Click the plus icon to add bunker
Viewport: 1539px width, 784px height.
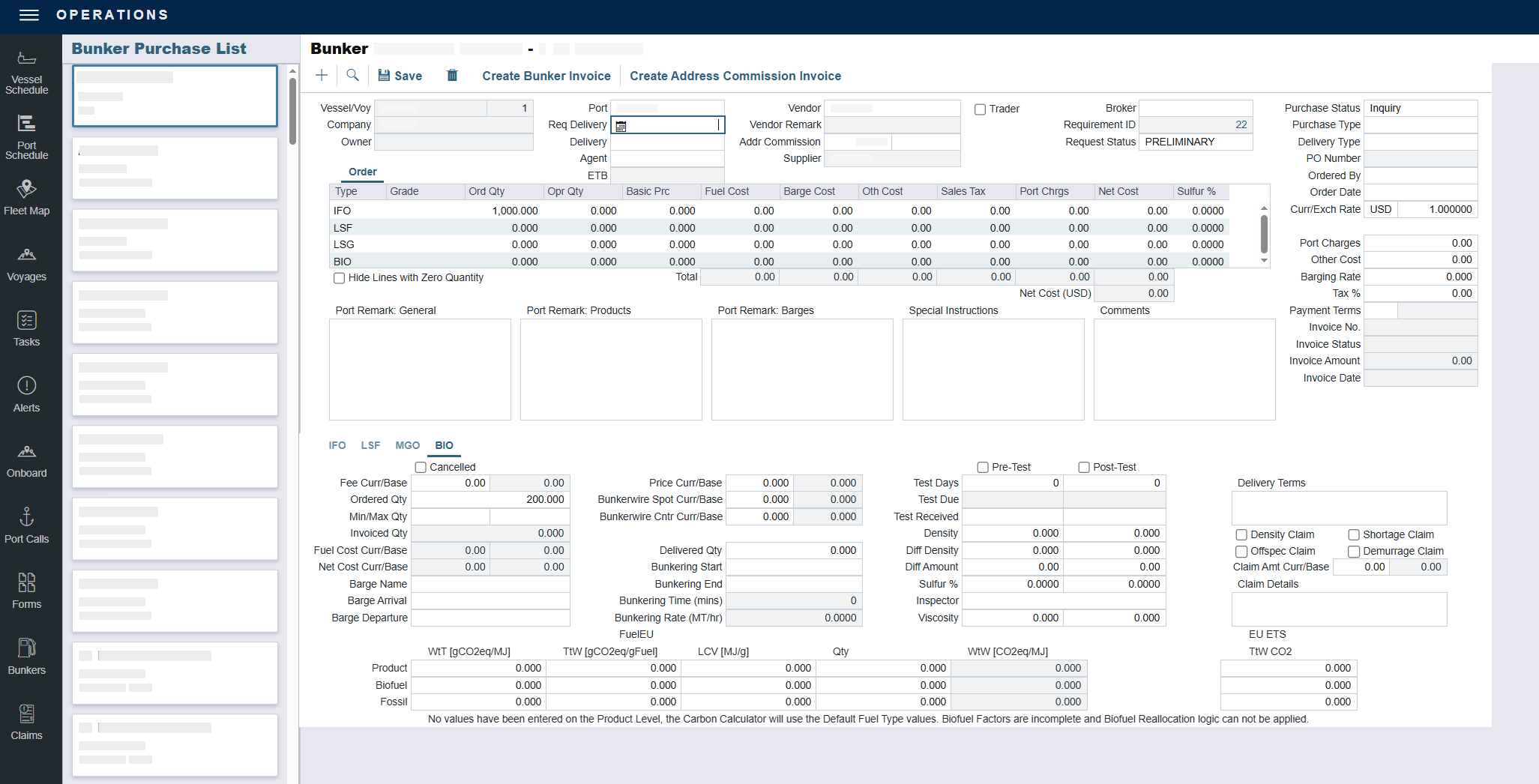click(322, 76)
